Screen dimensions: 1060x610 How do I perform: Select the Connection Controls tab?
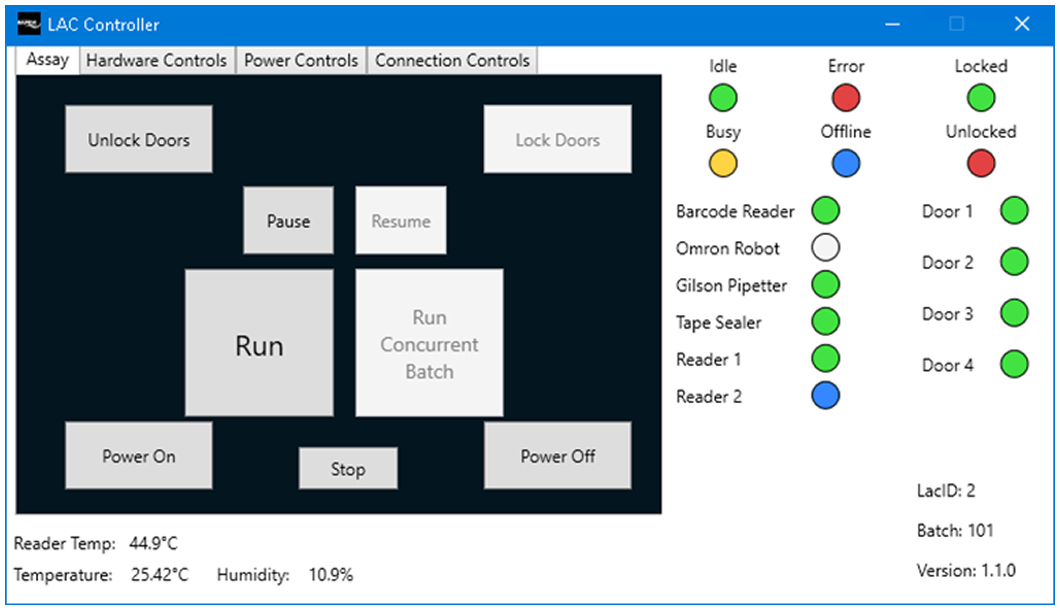point(452,60)
